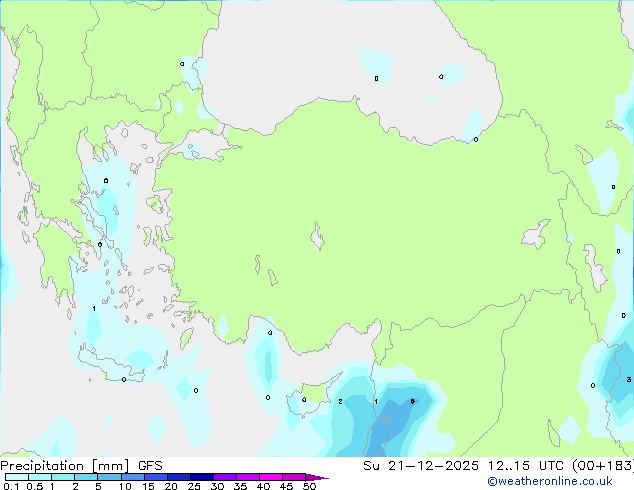
Task: Click legend tick label '10'
Action: (x=125, y=486)
